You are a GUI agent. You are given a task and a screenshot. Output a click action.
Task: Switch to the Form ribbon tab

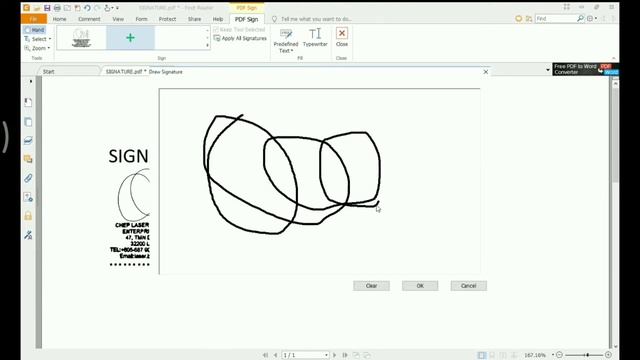[141, 19]
